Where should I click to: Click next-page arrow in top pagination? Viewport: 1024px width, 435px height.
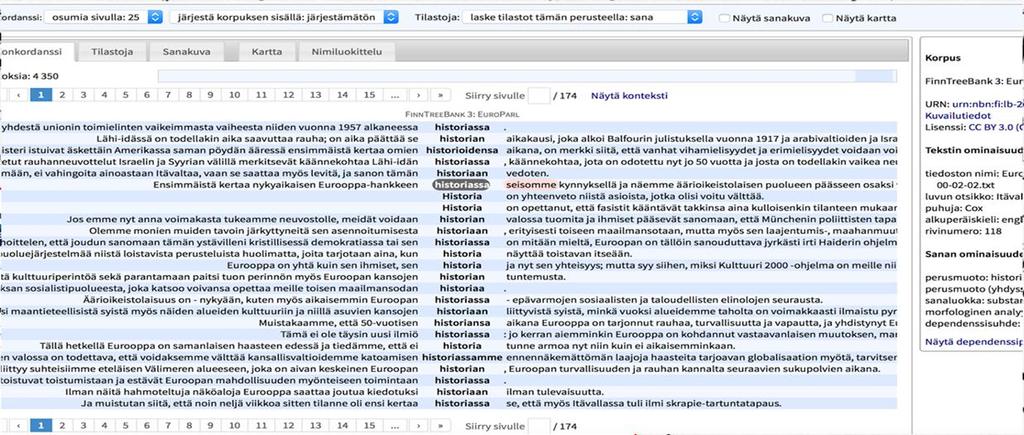[x=419, y=95]
